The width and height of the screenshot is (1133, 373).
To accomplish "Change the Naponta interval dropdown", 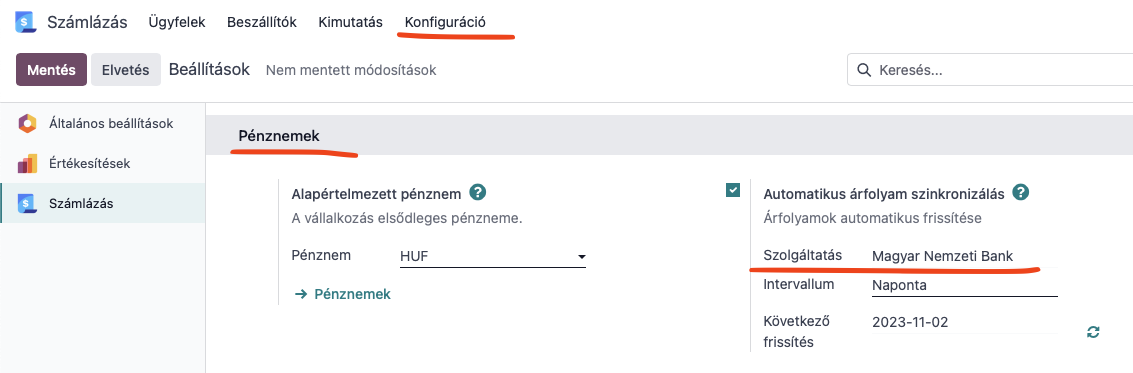I will click(965, 286).
